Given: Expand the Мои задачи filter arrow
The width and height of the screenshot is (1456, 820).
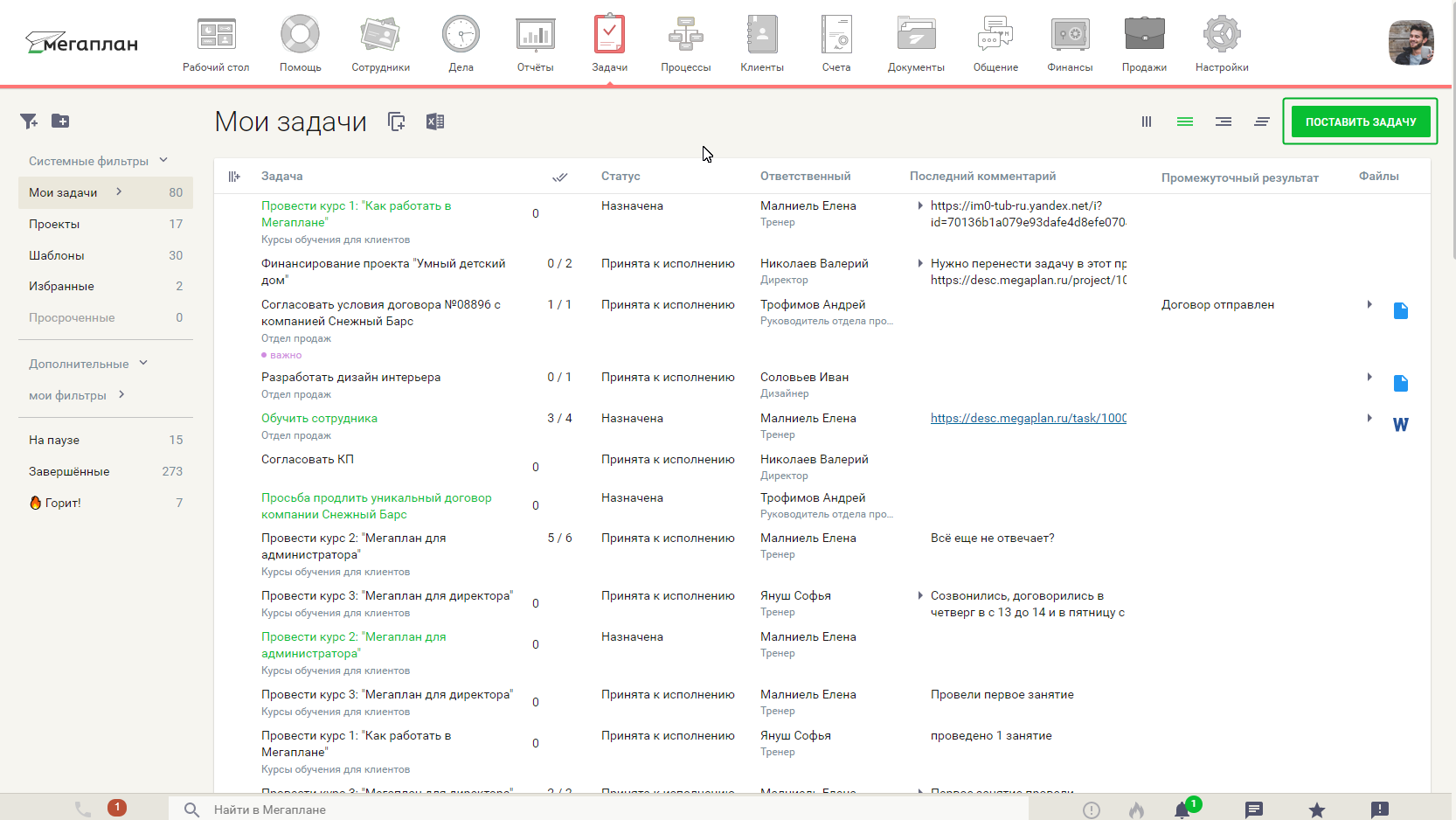Looking at the screenshot, I should [119, 192].
